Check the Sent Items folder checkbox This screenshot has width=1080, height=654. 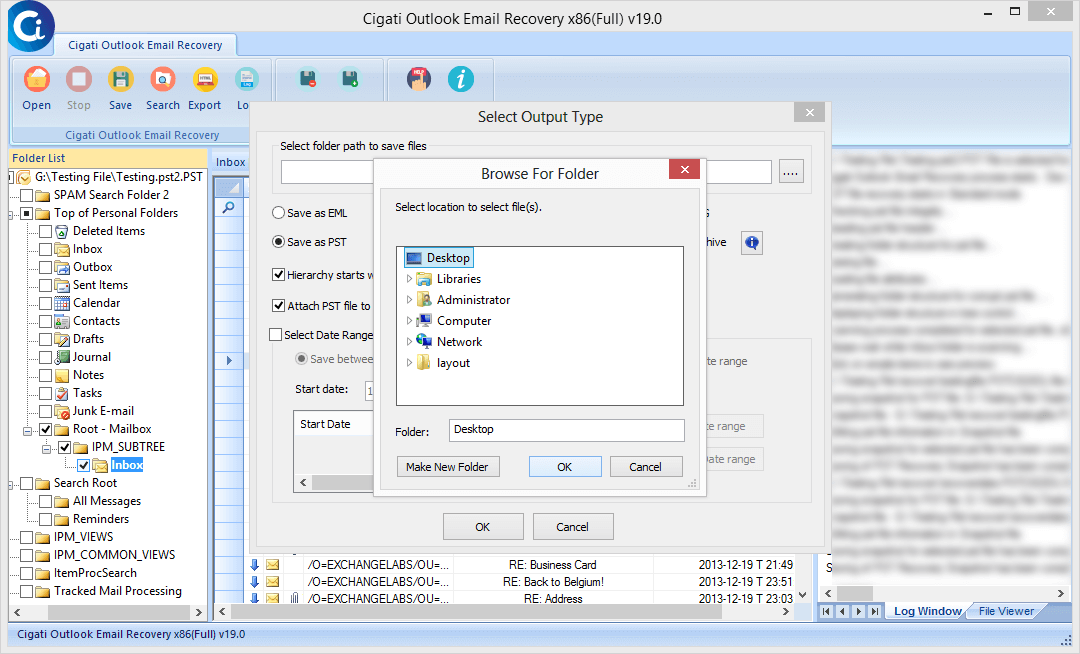(45, 285)
